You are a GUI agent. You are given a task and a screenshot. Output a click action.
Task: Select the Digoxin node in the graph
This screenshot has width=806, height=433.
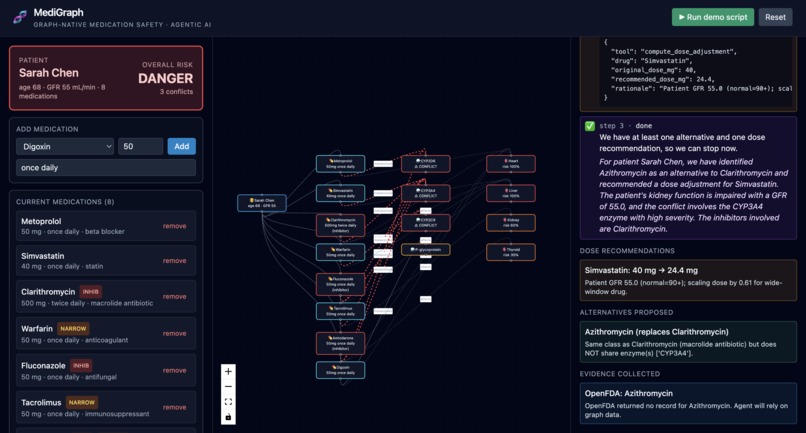pos(340,370)
